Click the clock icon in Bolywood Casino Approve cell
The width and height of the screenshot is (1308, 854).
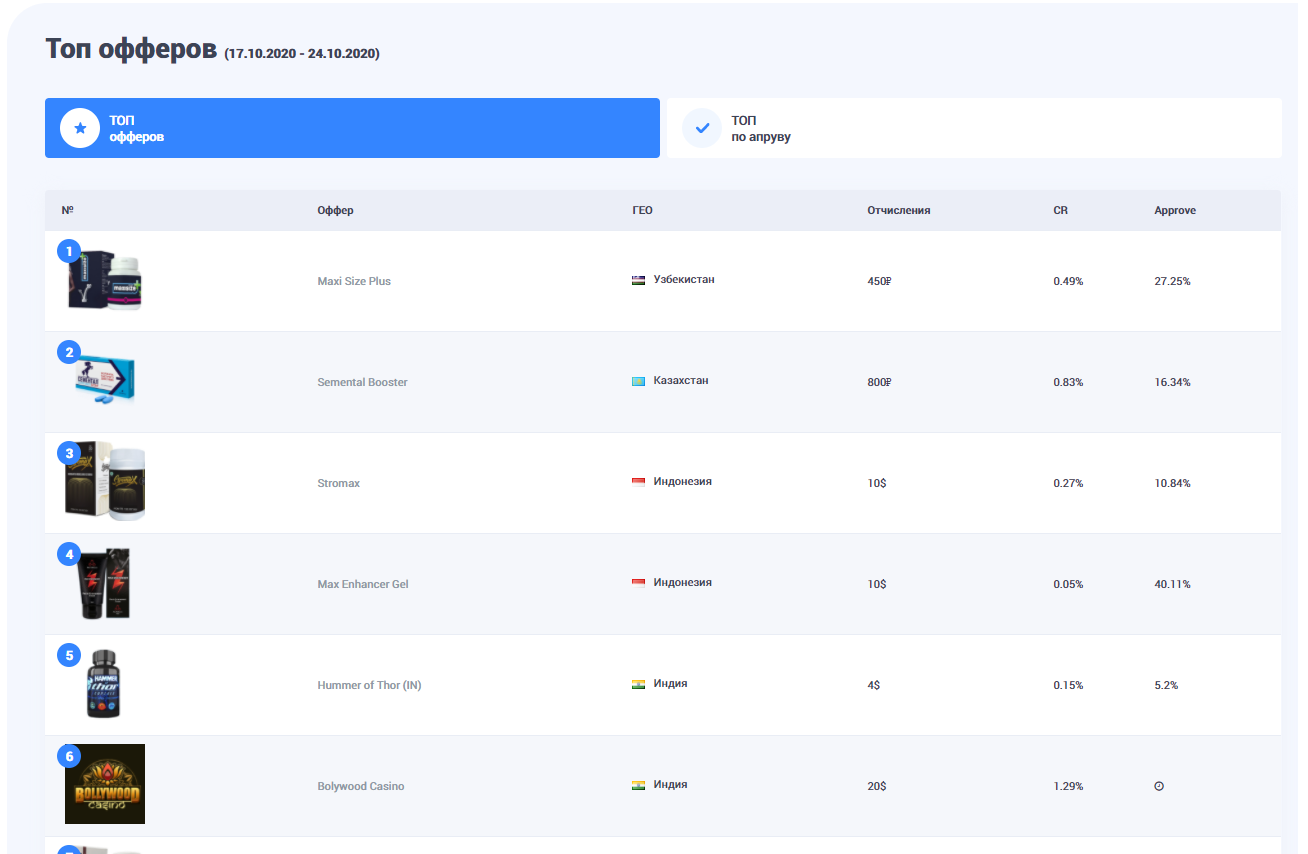tap(1159, 786)
